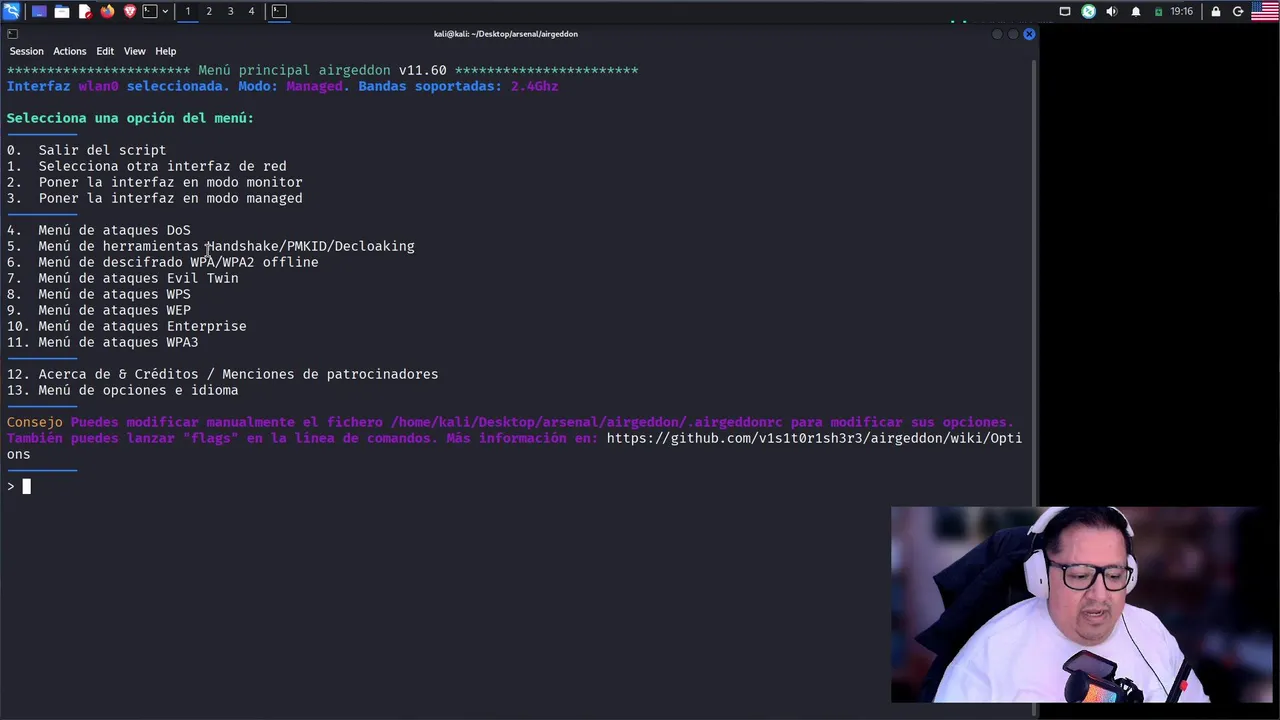This screenshot has height=720, width=1280.
Task: Open the Kali dragon applications menu
Action: point(11,11)
